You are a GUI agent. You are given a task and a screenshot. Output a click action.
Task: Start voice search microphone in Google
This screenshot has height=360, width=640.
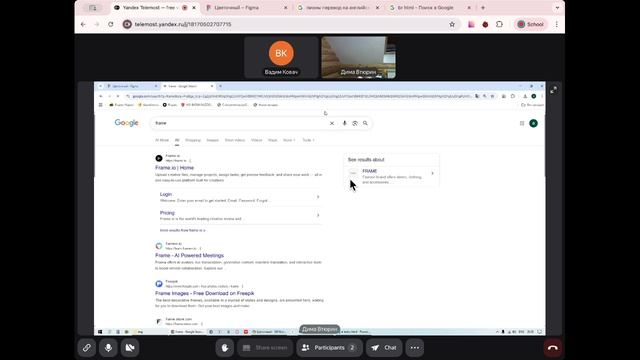click(x=344, y=123)
